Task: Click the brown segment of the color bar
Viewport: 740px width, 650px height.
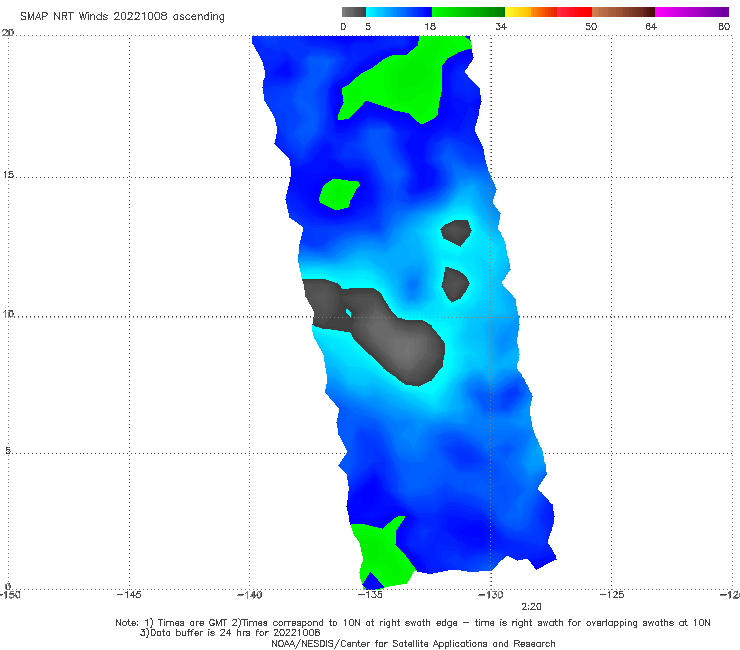Action: coord(623,12)
